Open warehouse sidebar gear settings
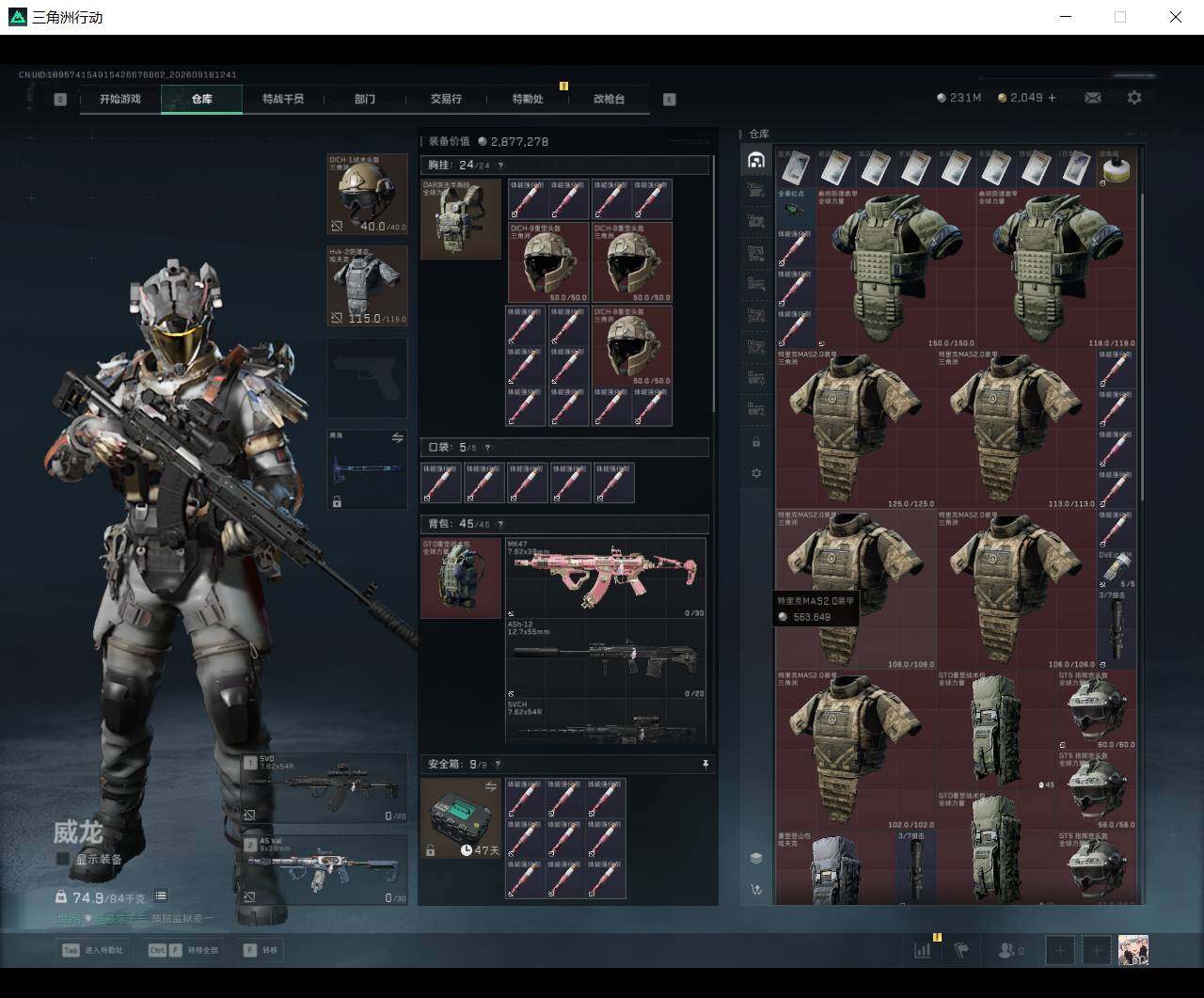Image resolution: width=1204 pixels, height=998 pixels. [x=756, y=473]
